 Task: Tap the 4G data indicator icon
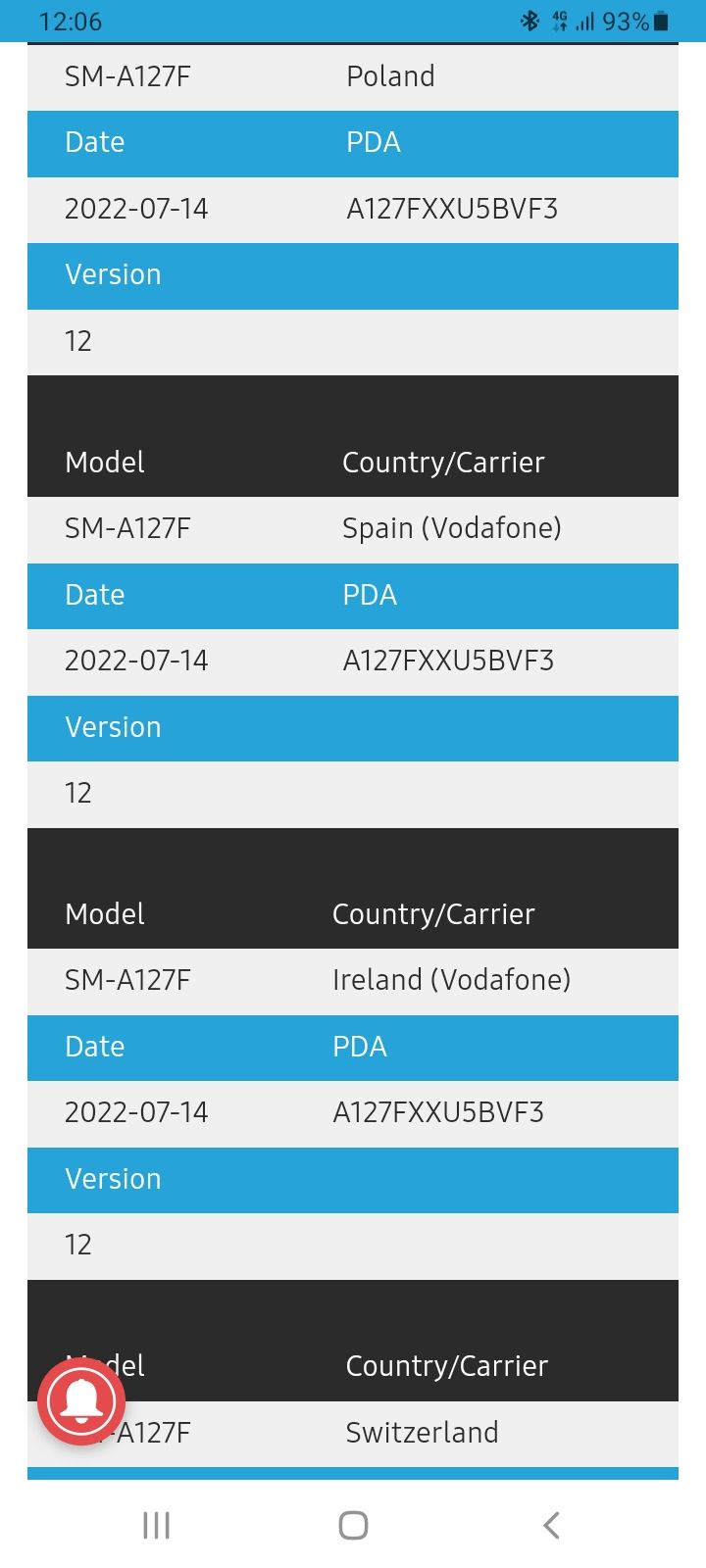click(x=560, y=21)
